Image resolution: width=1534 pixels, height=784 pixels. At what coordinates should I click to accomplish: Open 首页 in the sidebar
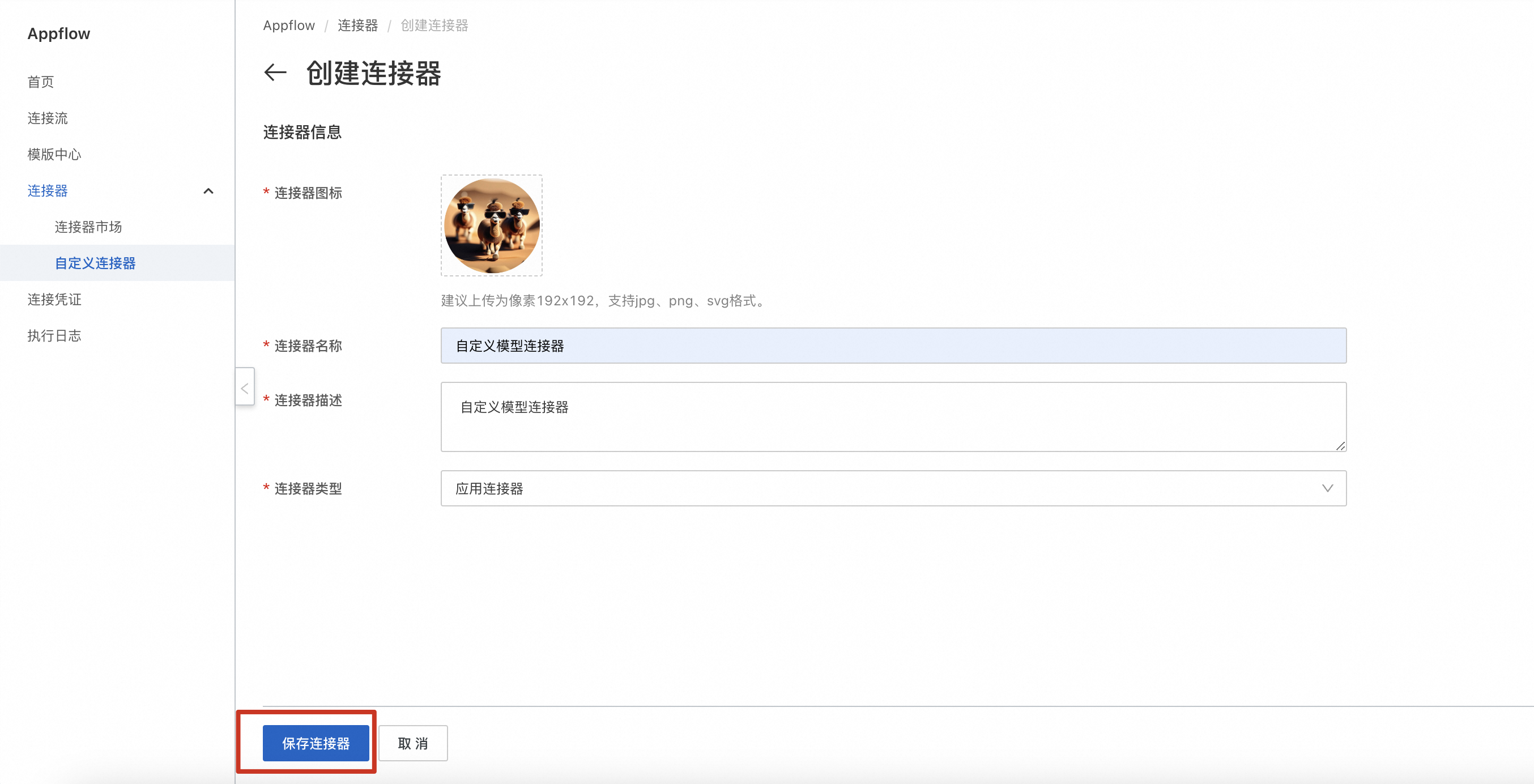[40, 82]
